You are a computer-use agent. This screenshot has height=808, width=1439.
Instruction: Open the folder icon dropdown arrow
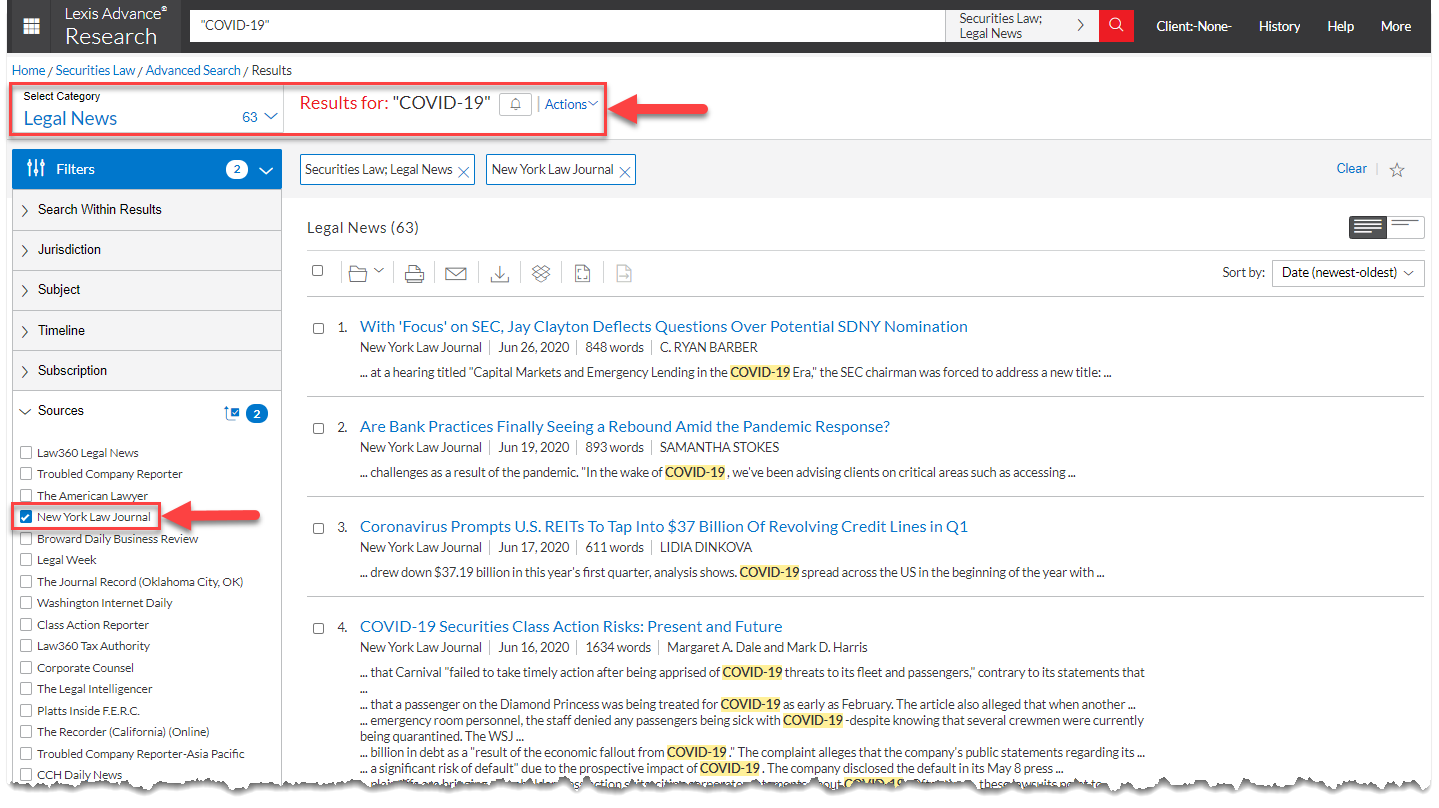pos(379,271)
